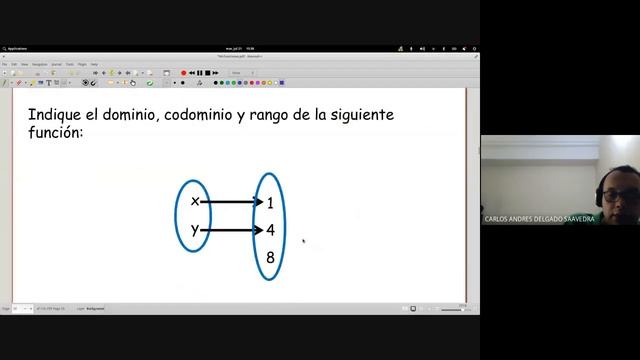
Task: Toggle the fill shape icon
Action: tap(200, 83)
